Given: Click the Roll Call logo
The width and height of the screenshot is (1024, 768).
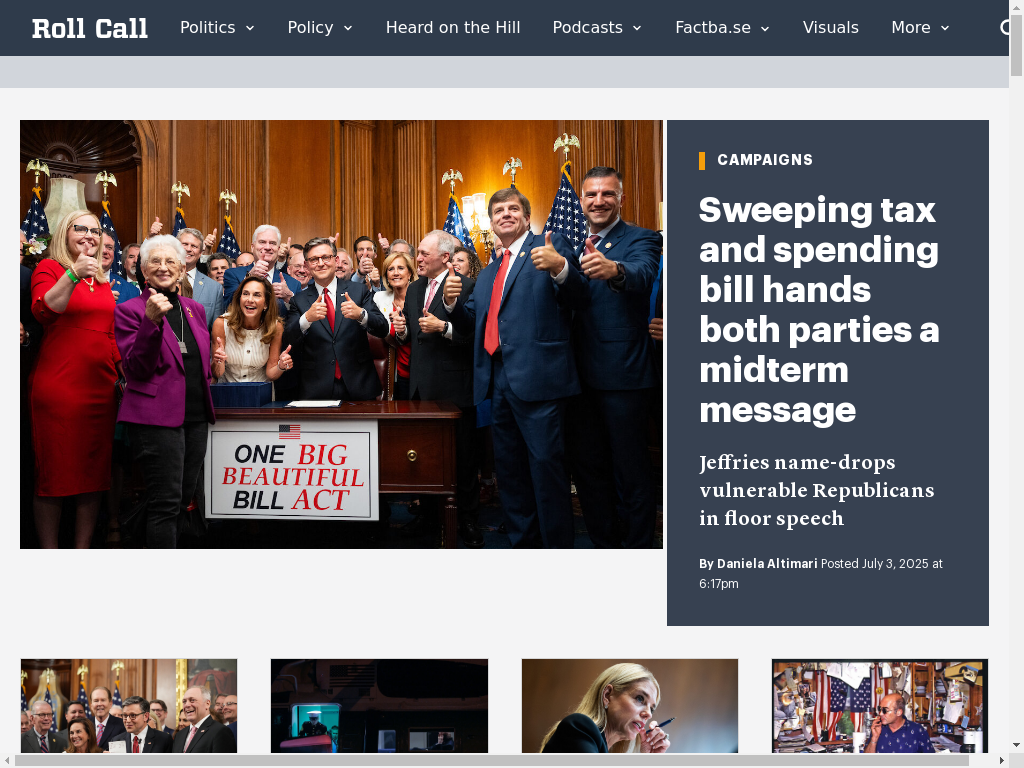Looking at the screenshot, I should [89, 28].
